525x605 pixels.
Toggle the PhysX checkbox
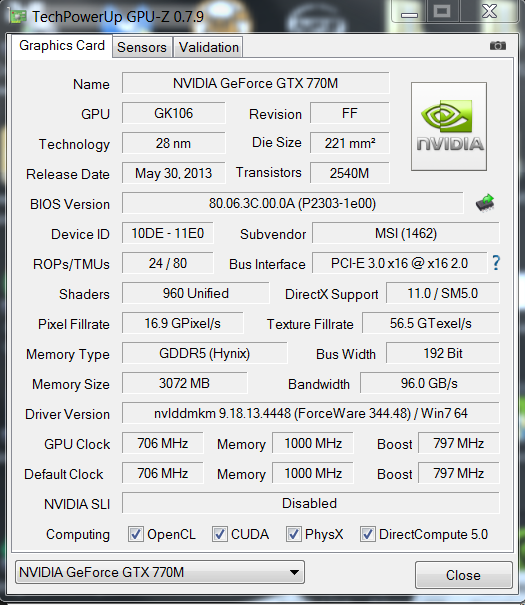coord(294,534)
